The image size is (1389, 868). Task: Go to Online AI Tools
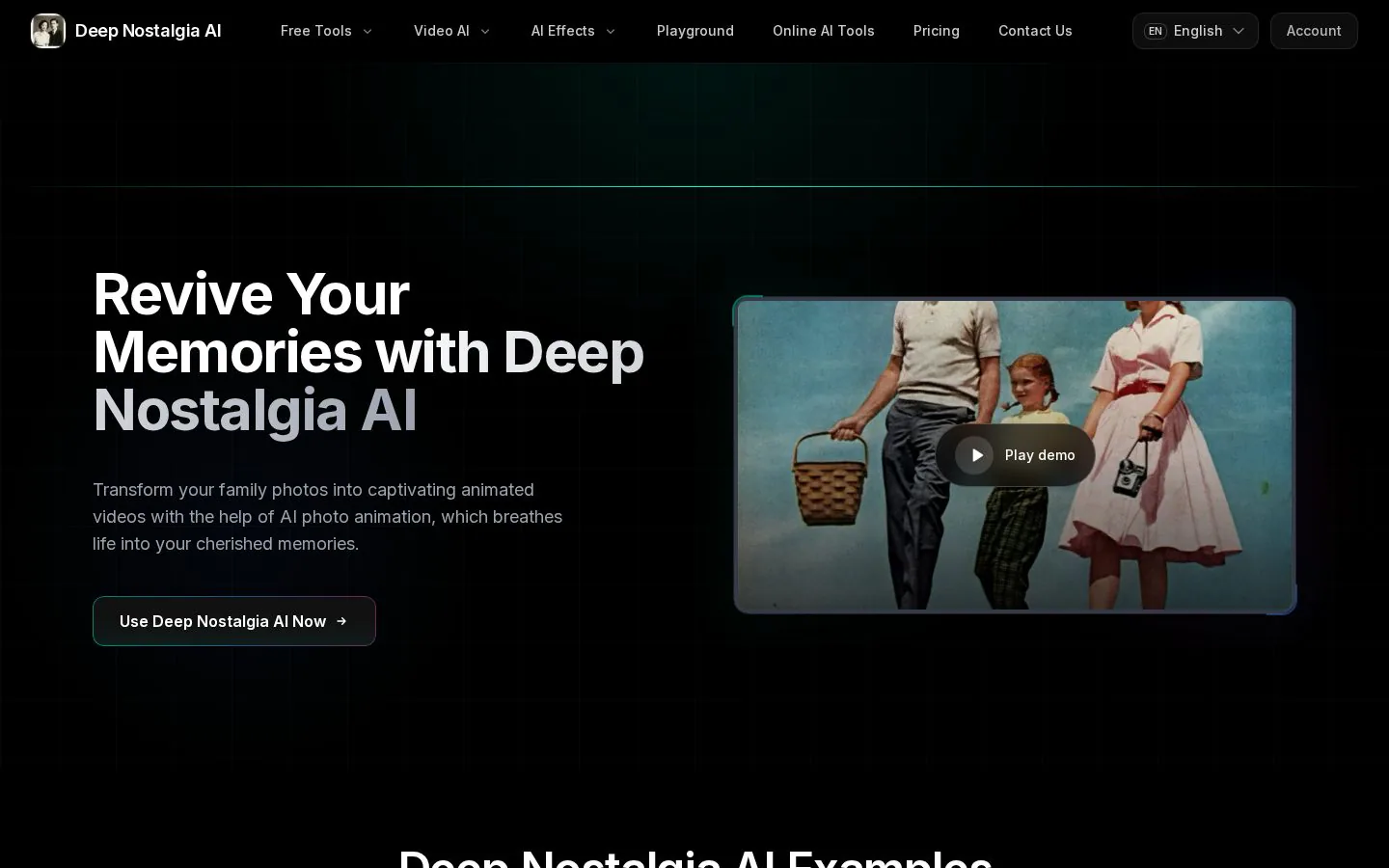coord(824,31)
